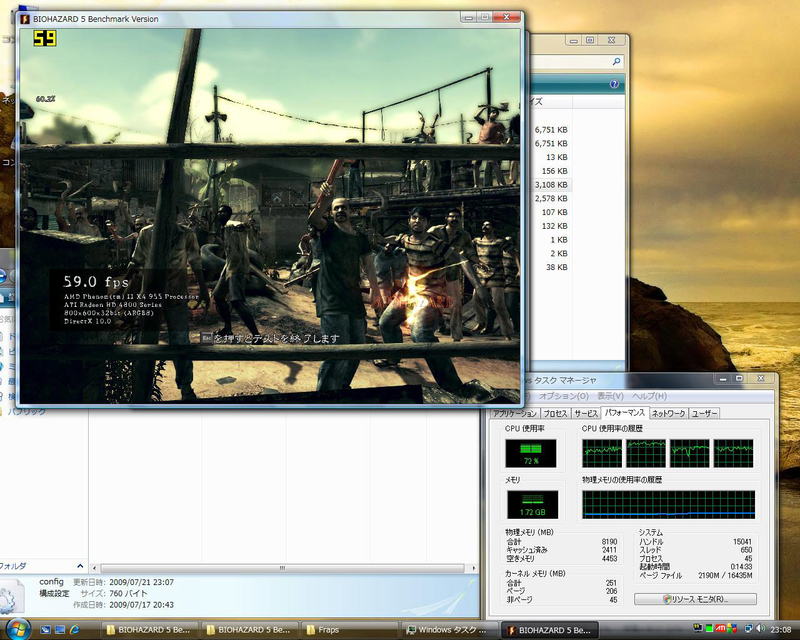Screen dimensions: 800x640
Task: Click the Windows Security shield tray icon
Action: point(732,628)
